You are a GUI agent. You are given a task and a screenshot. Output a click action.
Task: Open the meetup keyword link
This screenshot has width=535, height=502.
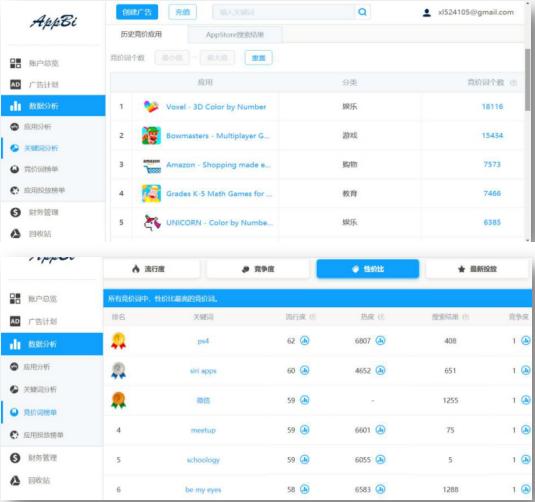(x=203, y=430)
